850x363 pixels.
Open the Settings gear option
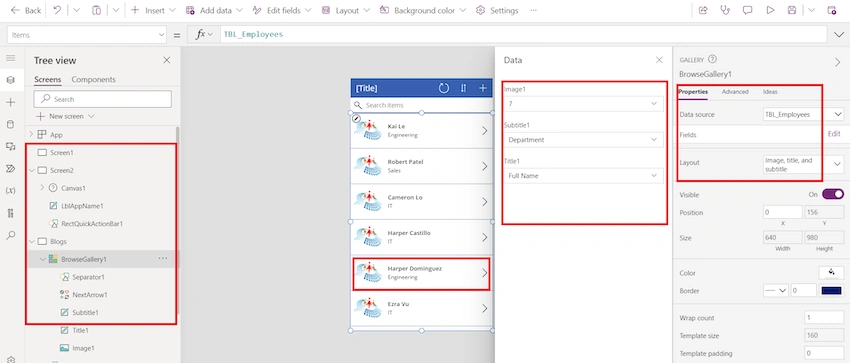[497, 10]
